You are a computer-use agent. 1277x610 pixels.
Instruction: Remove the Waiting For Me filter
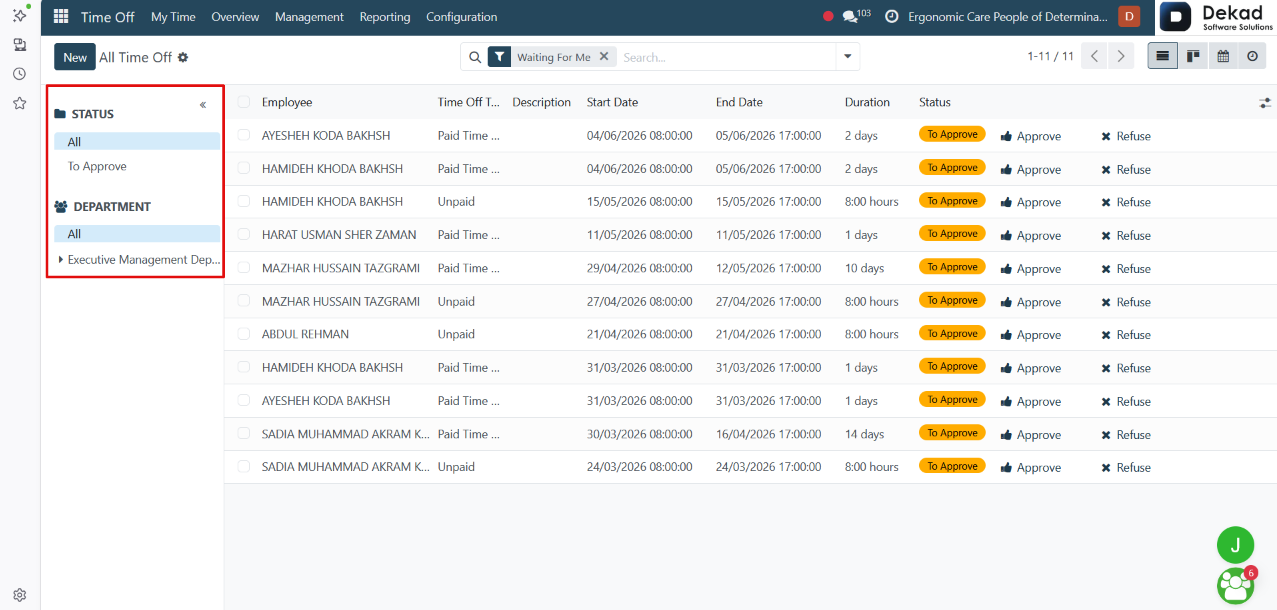pos(604,57)
